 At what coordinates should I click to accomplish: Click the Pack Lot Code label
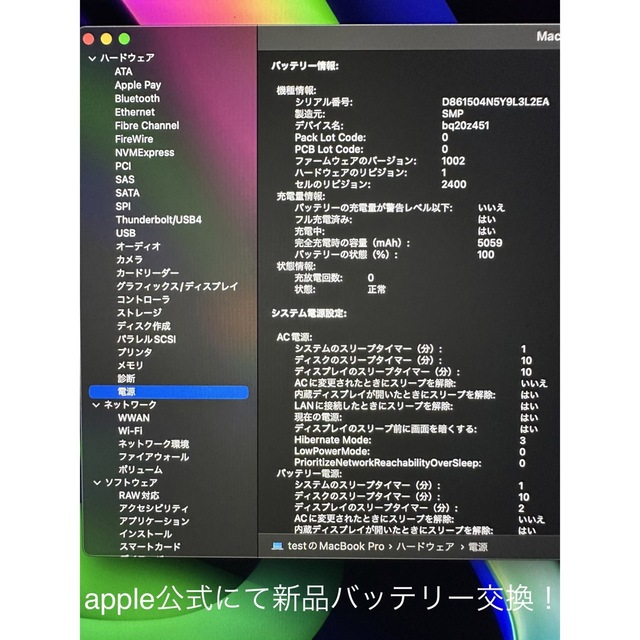click(x=330, y=138)
